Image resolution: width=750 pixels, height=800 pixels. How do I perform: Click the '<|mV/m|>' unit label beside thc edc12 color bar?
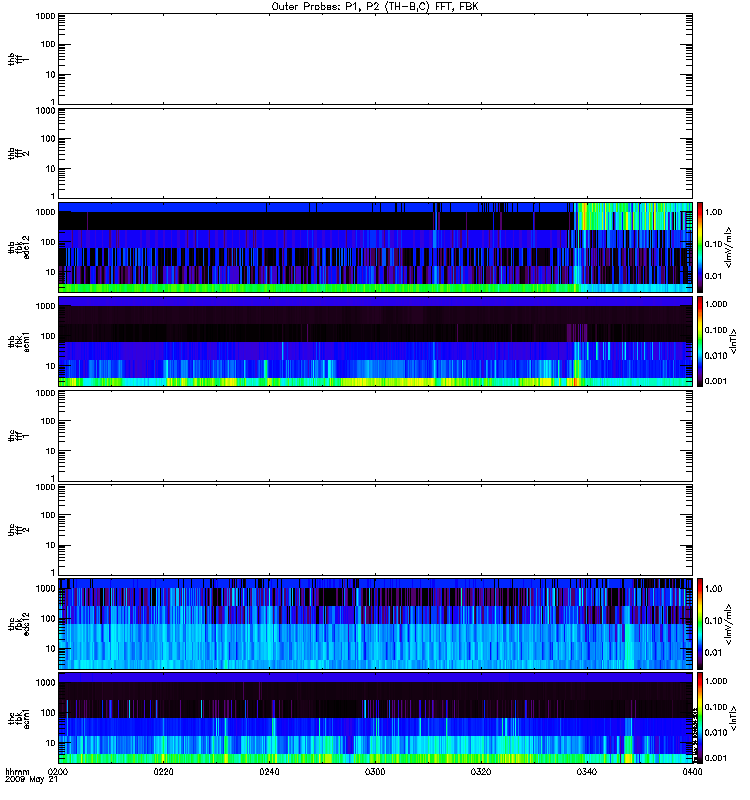729,624
